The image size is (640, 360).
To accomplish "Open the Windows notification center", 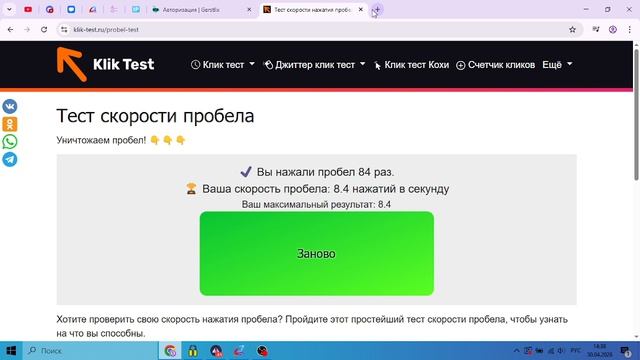I will [x=625, y=351].
